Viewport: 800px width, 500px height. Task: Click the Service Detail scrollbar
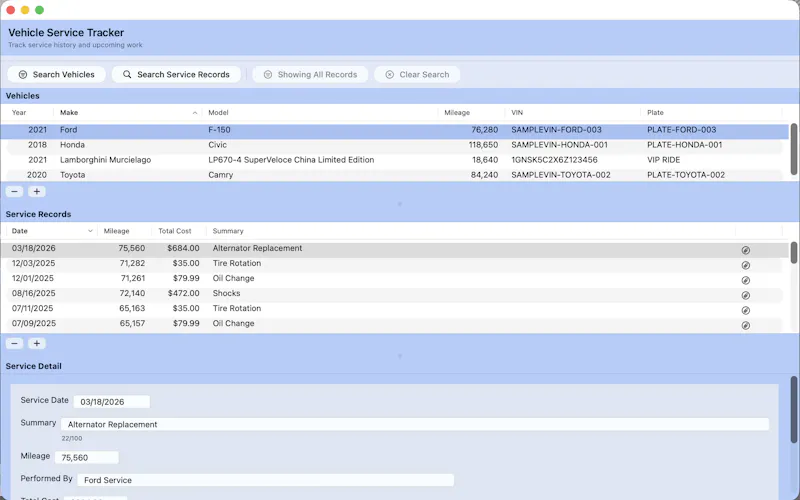click(x=794, y=410)
